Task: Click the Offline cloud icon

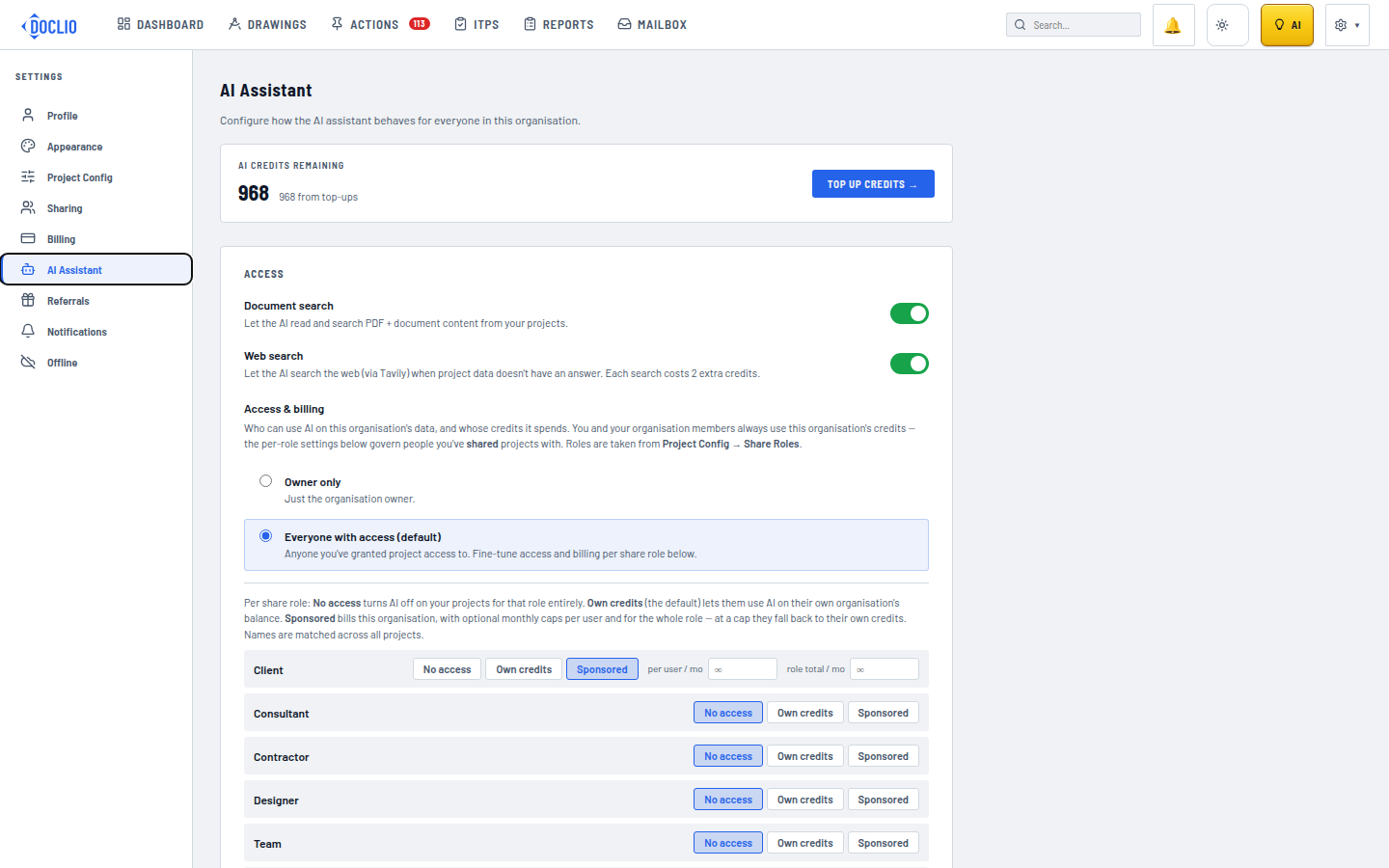Action: tap(28, 362)
